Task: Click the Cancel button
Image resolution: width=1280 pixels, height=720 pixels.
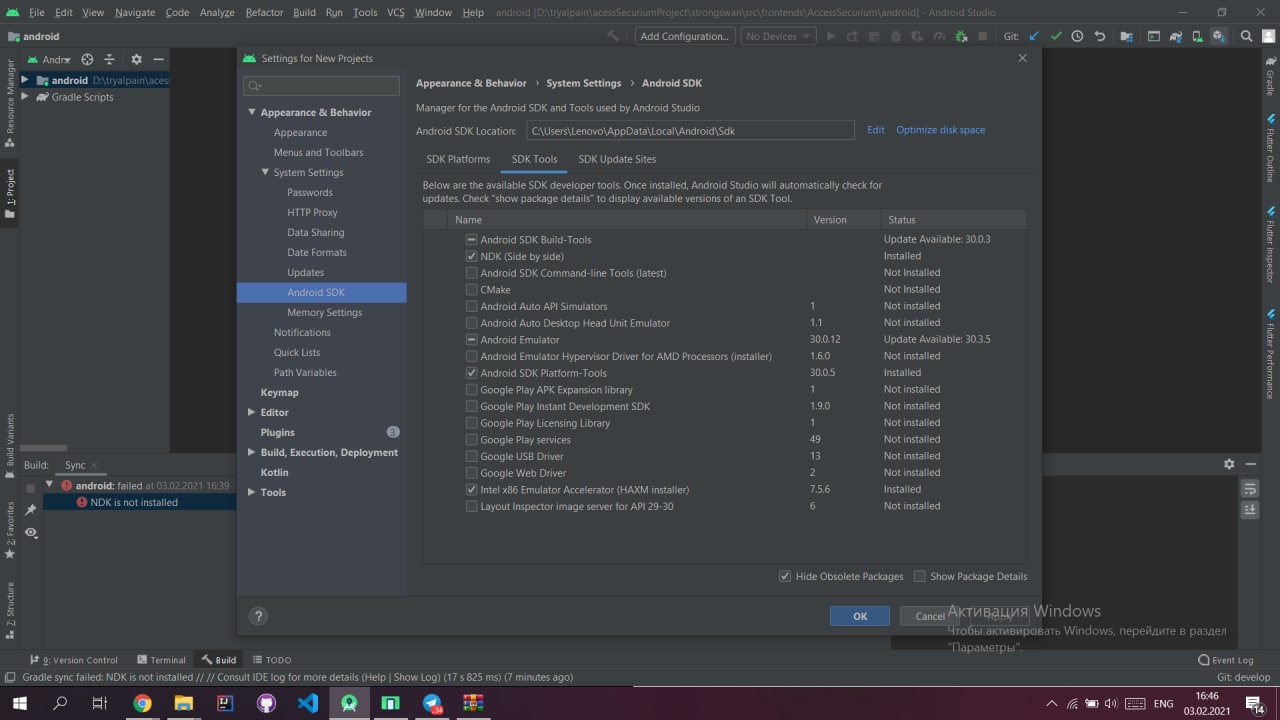Action: (930, 616)
